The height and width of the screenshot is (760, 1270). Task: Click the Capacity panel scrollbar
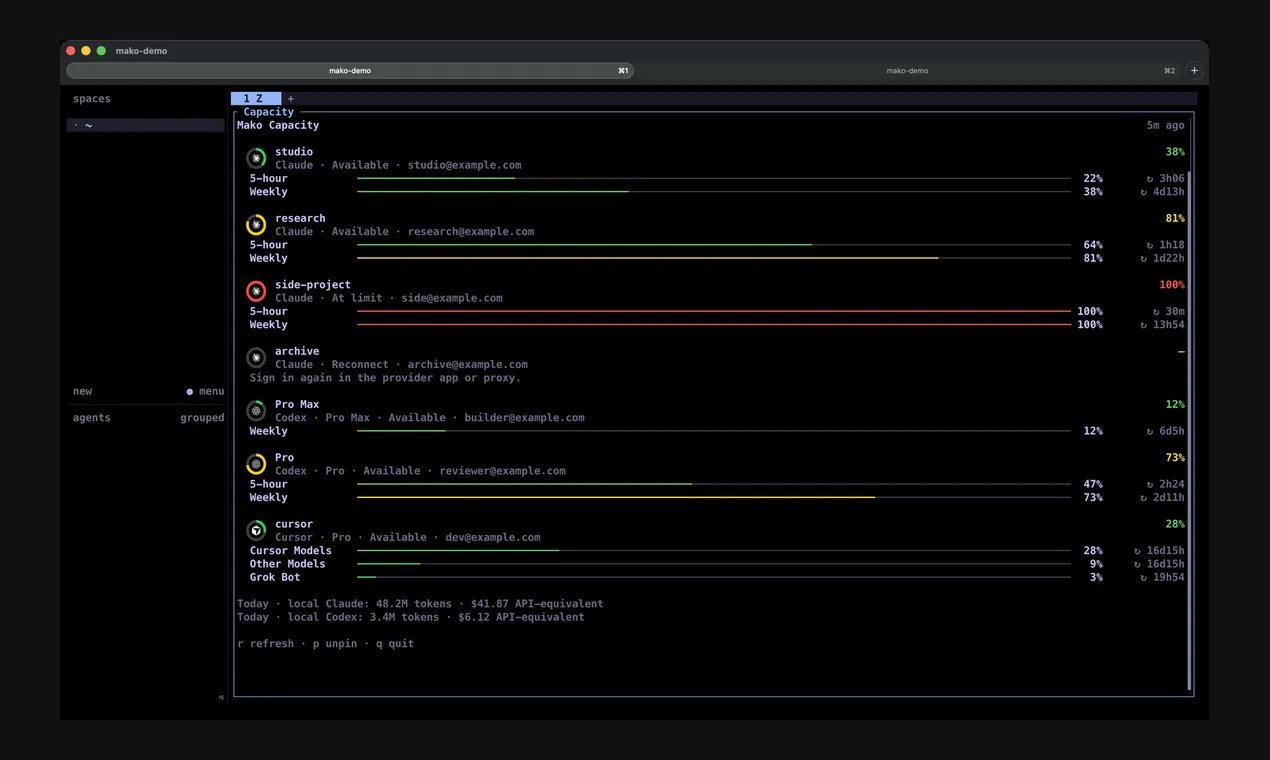(x=1189, y=431)
